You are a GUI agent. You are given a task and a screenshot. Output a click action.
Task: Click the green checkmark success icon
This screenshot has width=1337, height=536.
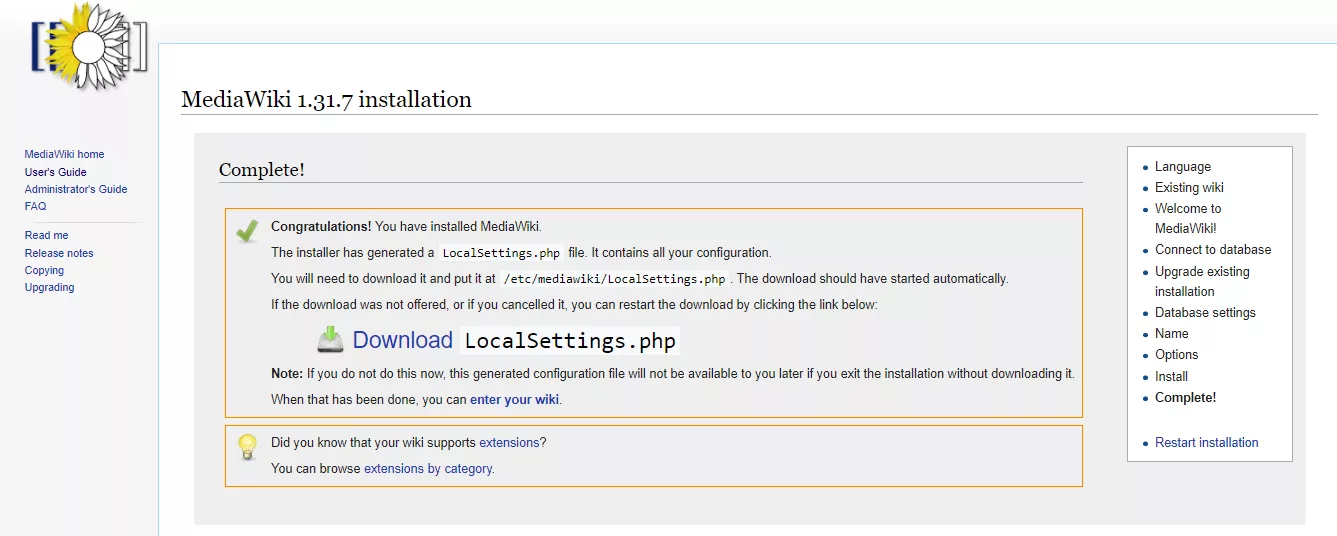[x=247, y=231]
